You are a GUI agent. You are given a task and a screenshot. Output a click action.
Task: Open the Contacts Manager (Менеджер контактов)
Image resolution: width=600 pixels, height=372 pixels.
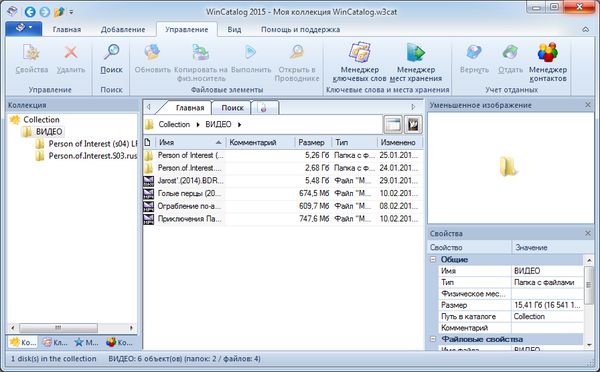pos(548,62)
